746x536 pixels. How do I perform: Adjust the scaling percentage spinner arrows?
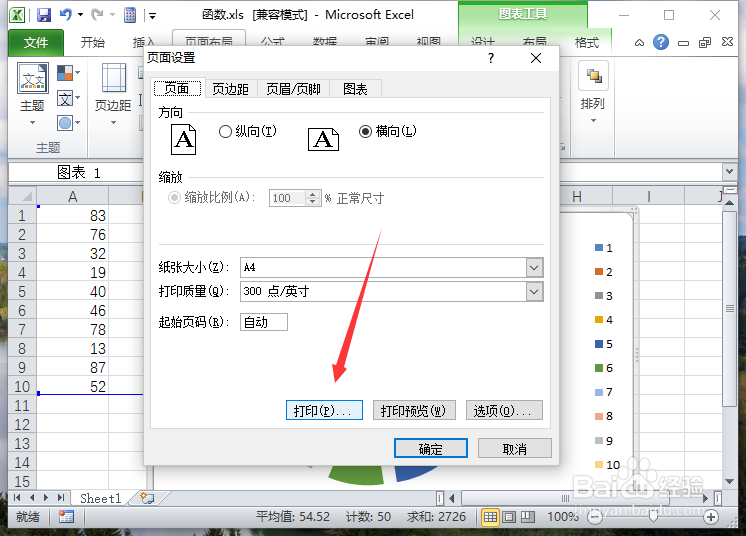[x=312, y=198]
